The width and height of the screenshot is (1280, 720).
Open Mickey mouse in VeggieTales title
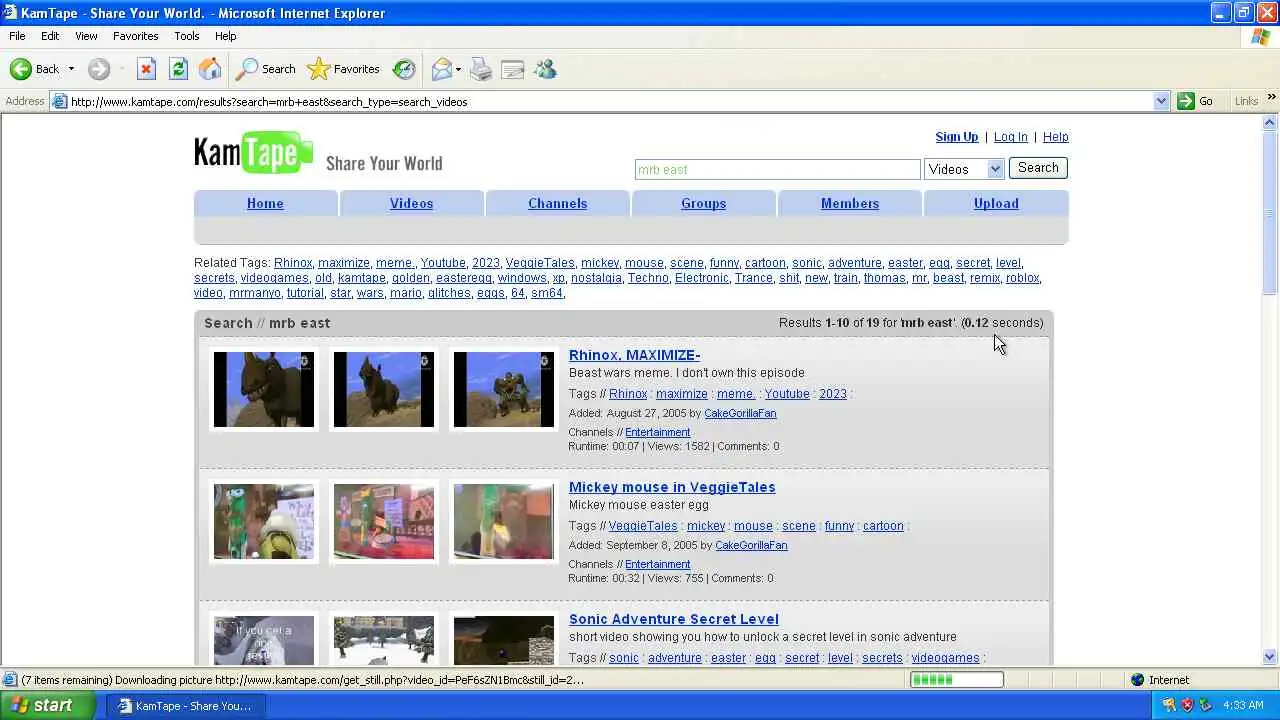pos(672,487)
